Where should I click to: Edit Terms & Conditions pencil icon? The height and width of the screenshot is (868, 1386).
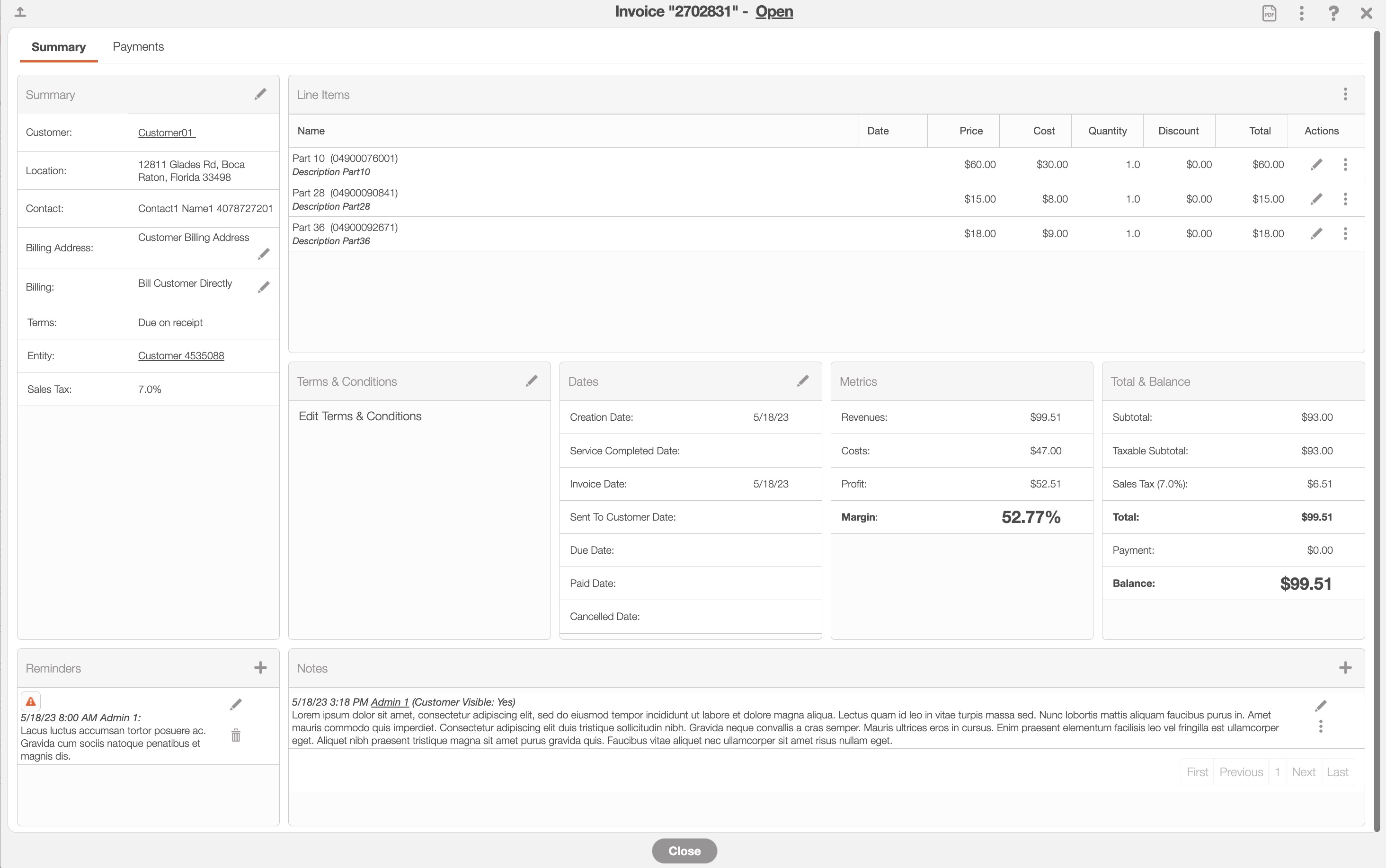(532, 381)
